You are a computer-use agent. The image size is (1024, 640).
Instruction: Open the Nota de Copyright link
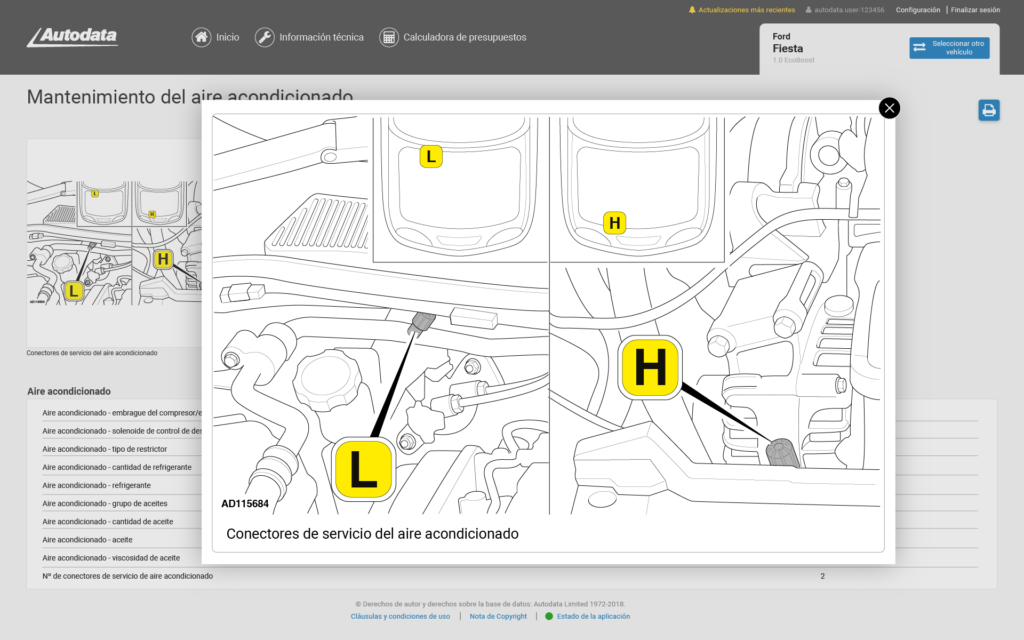coord(498,616)
